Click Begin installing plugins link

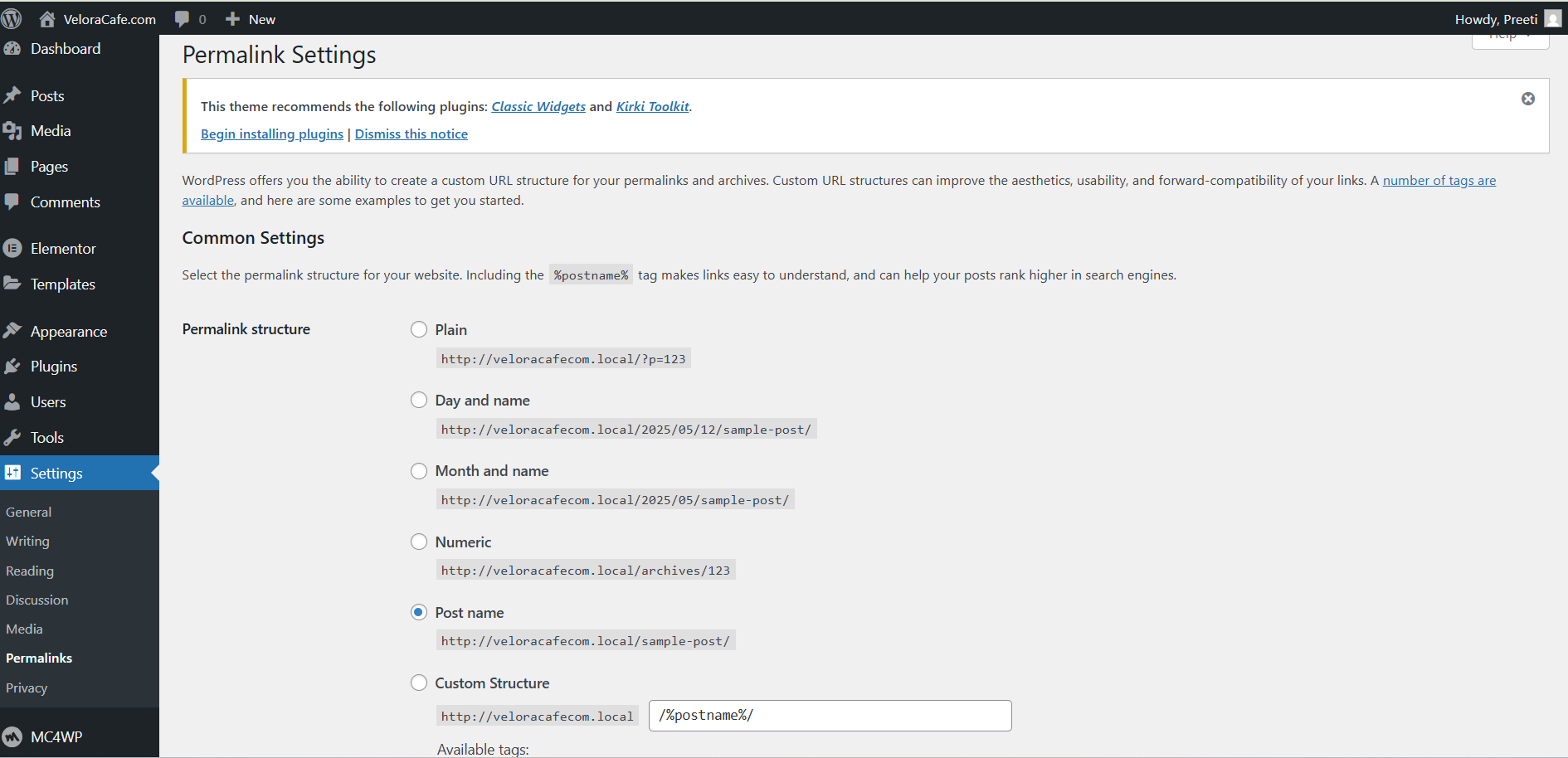coord(272,134)
